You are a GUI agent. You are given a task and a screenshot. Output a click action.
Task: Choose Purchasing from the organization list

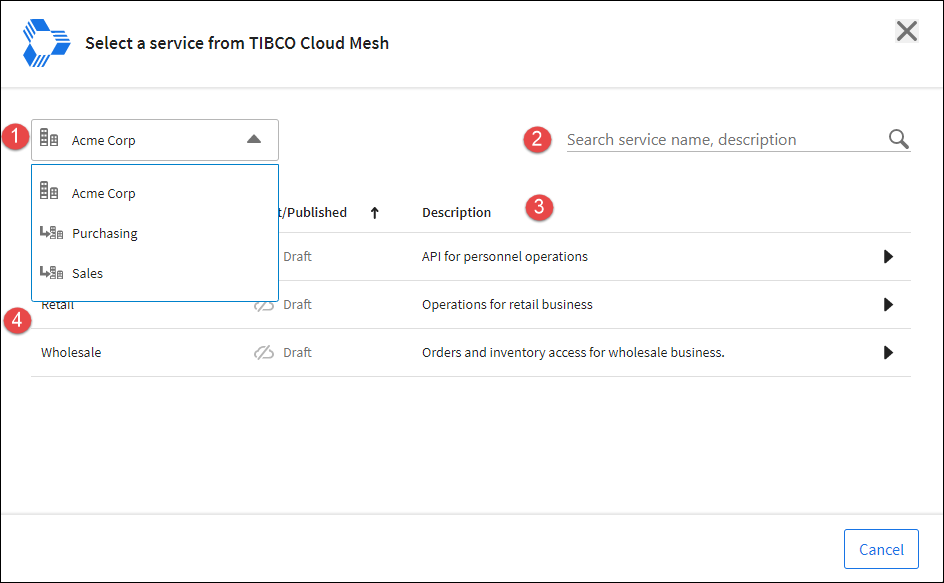[105, 234]
